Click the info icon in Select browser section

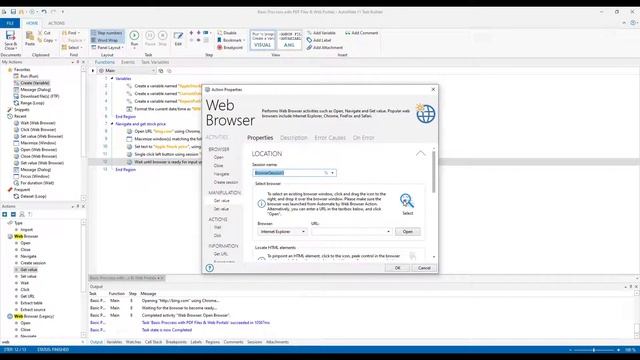tap(261, 203)
